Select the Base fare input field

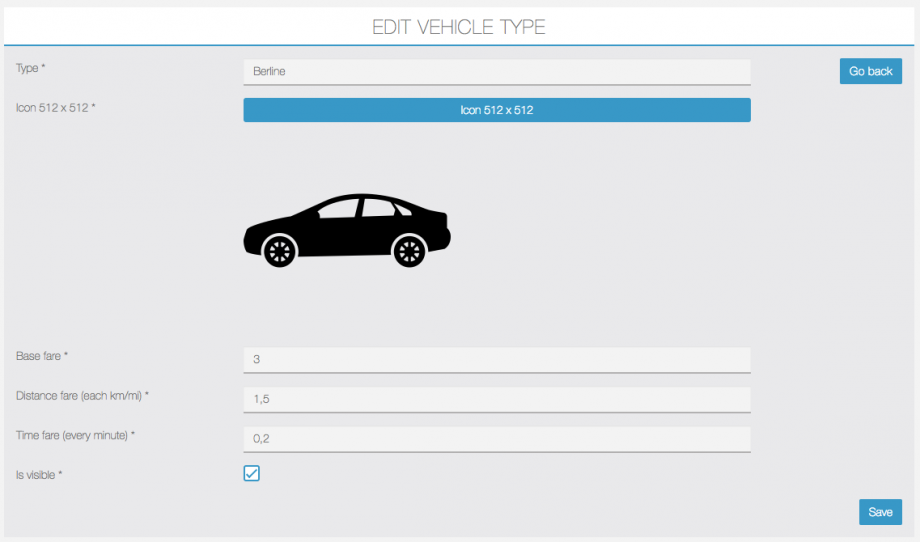(x=496, y=359)
